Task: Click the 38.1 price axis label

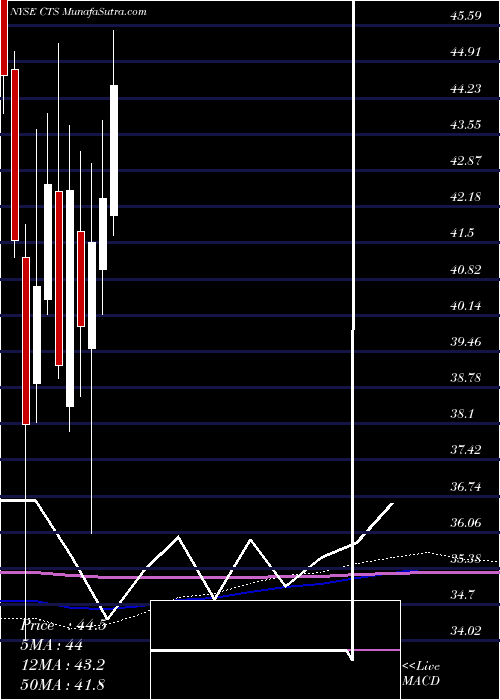Action: pyautogui.click(x=462, y=413)
